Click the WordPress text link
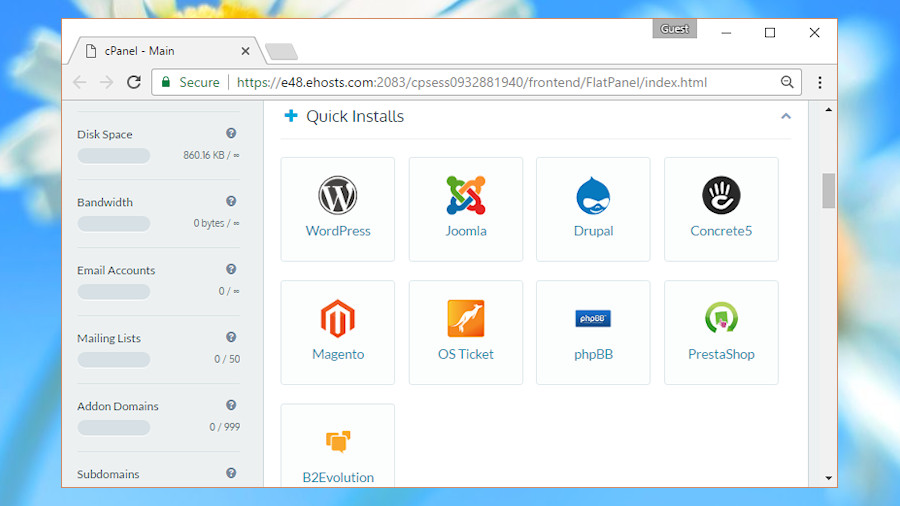 point(338,231)
